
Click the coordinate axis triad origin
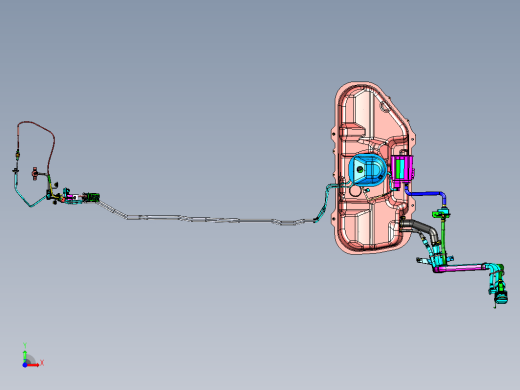click(25, 365)
